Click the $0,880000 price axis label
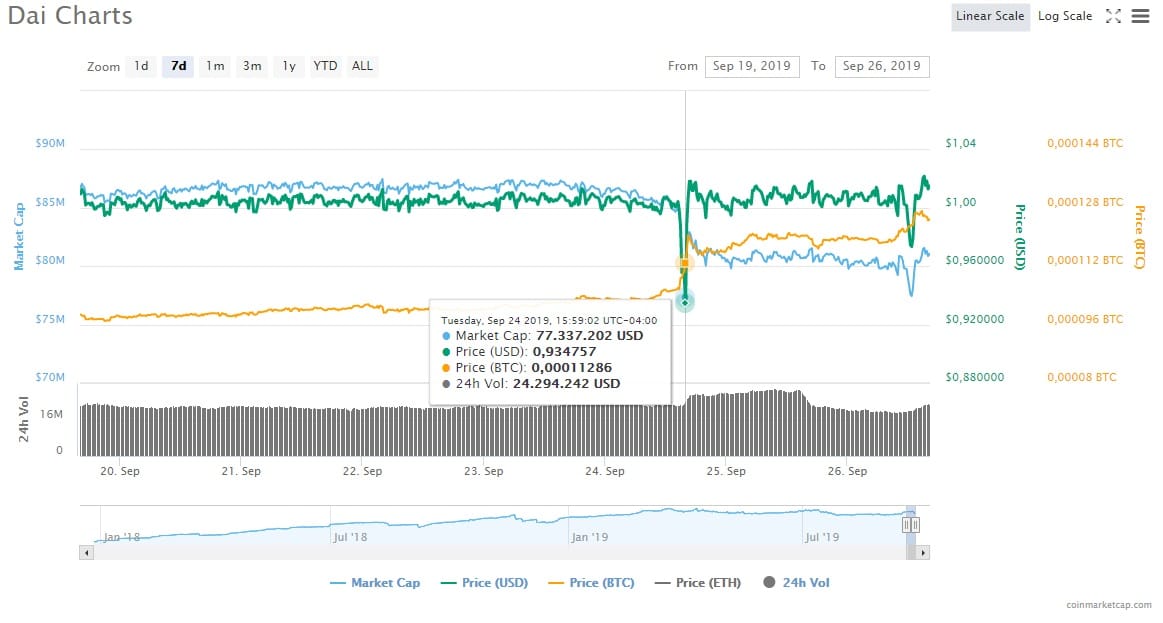The image size is (1163, 623). pos(975,378)
